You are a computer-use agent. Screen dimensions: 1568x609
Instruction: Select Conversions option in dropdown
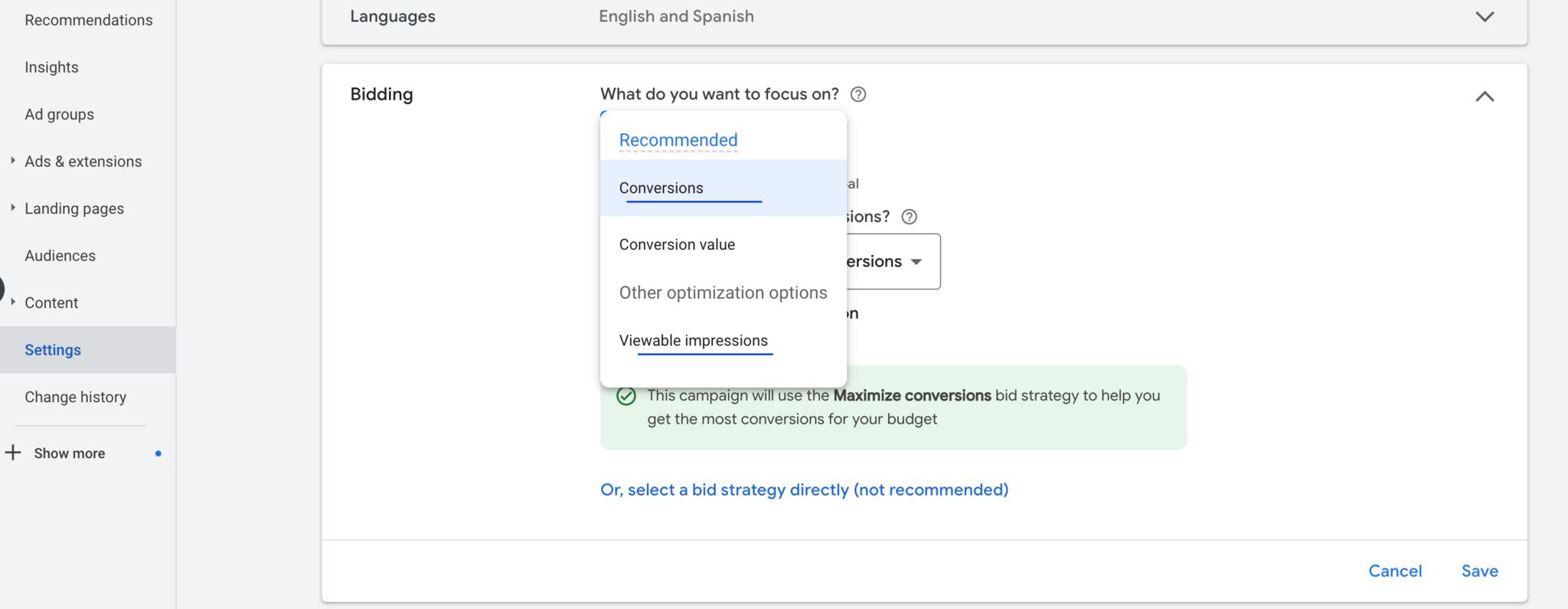pos(661,188)
